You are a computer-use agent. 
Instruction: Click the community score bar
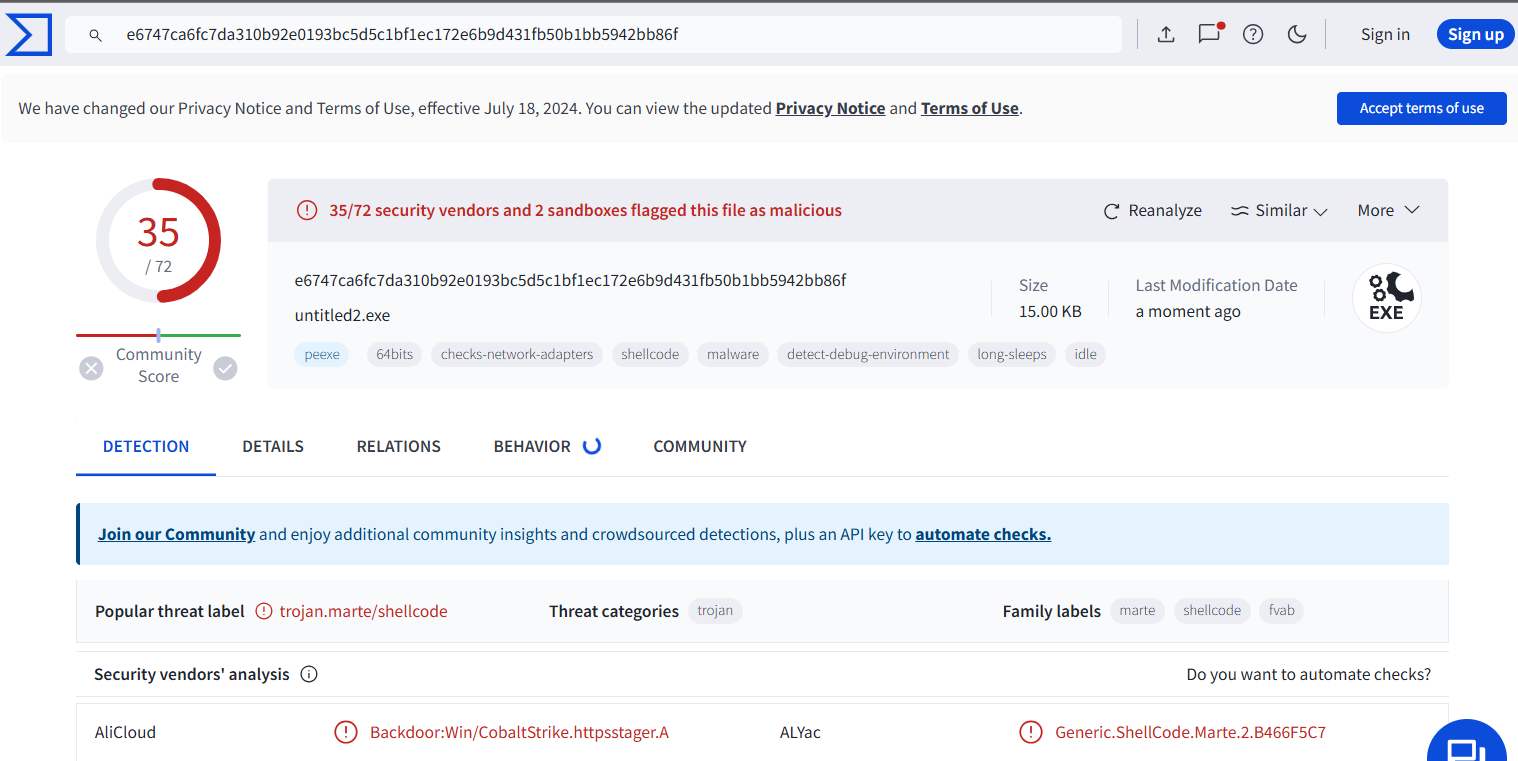(x=158, y=335)
